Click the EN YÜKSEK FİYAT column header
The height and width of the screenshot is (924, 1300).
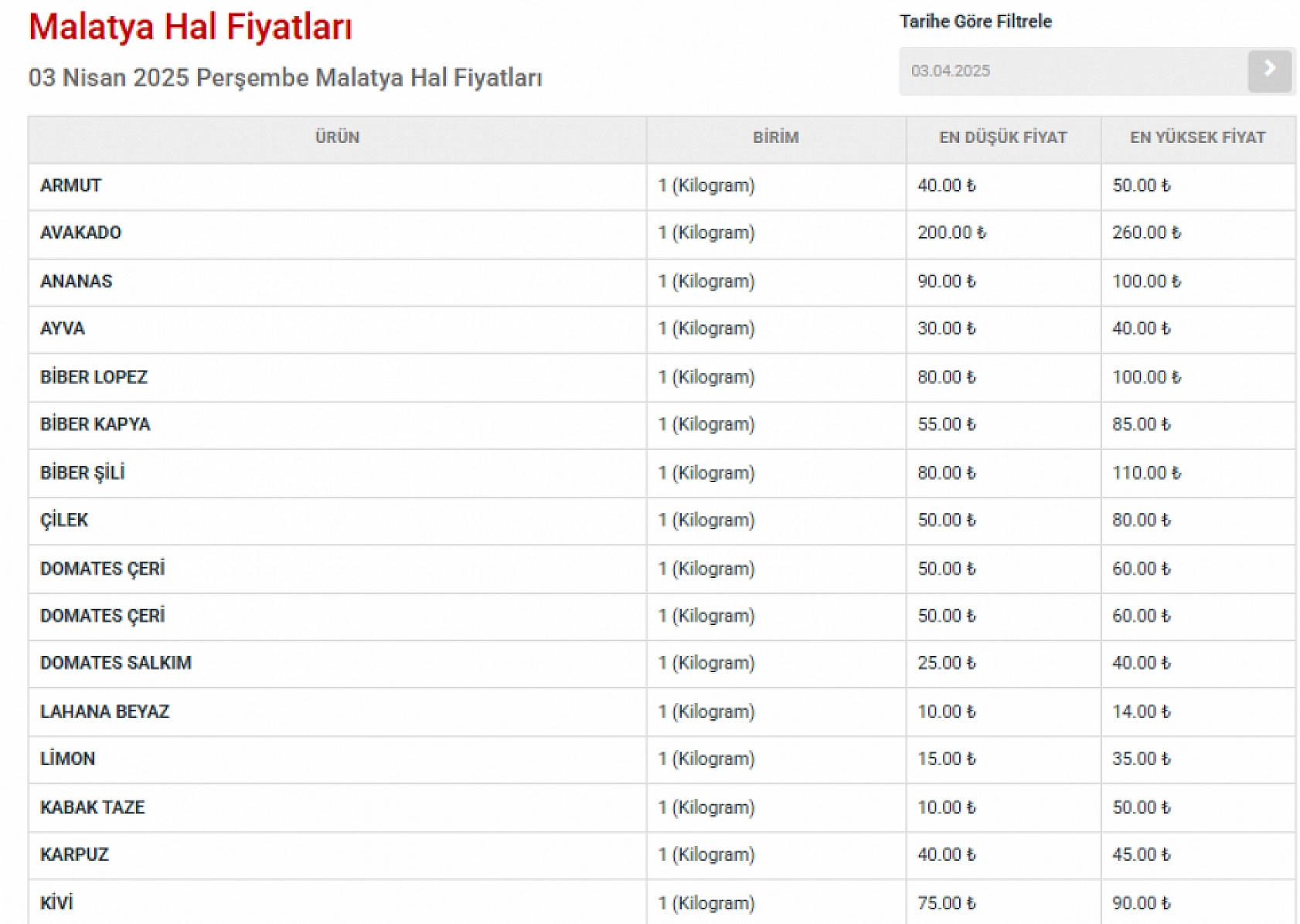tap(1197, 138)
